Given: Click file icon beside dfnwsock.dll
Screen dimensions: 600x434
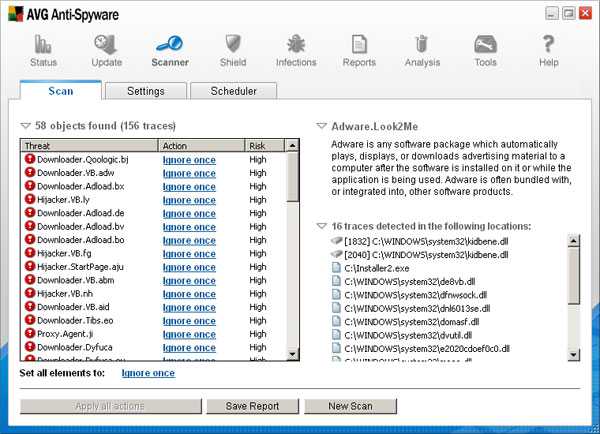Looking at the screenshot, I should tap(336, 294).
